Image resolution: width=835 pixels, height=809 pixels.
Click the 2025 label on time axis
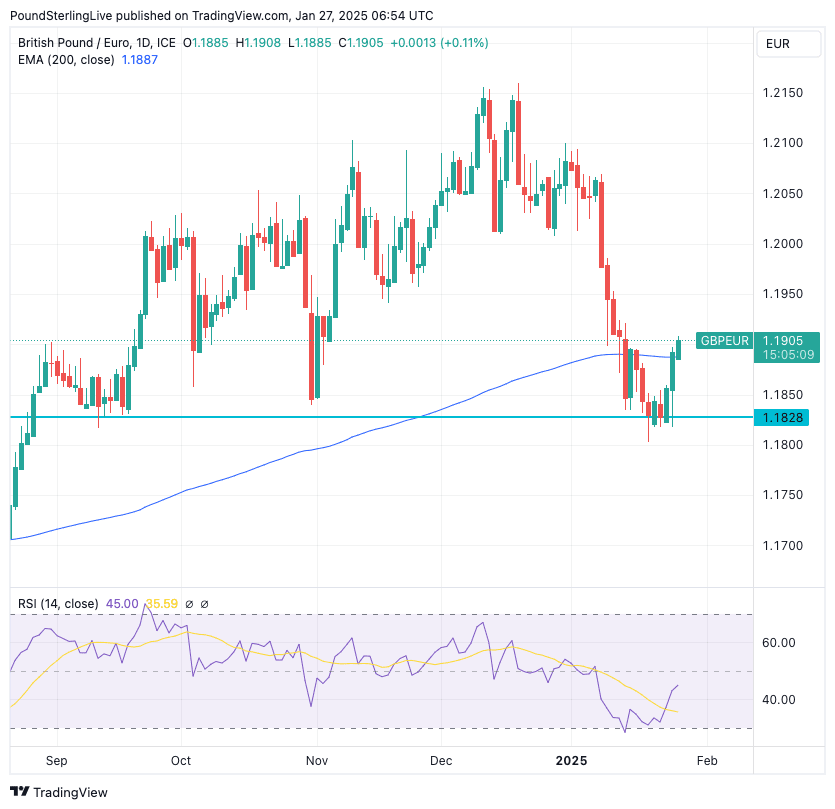click(571, 761)
